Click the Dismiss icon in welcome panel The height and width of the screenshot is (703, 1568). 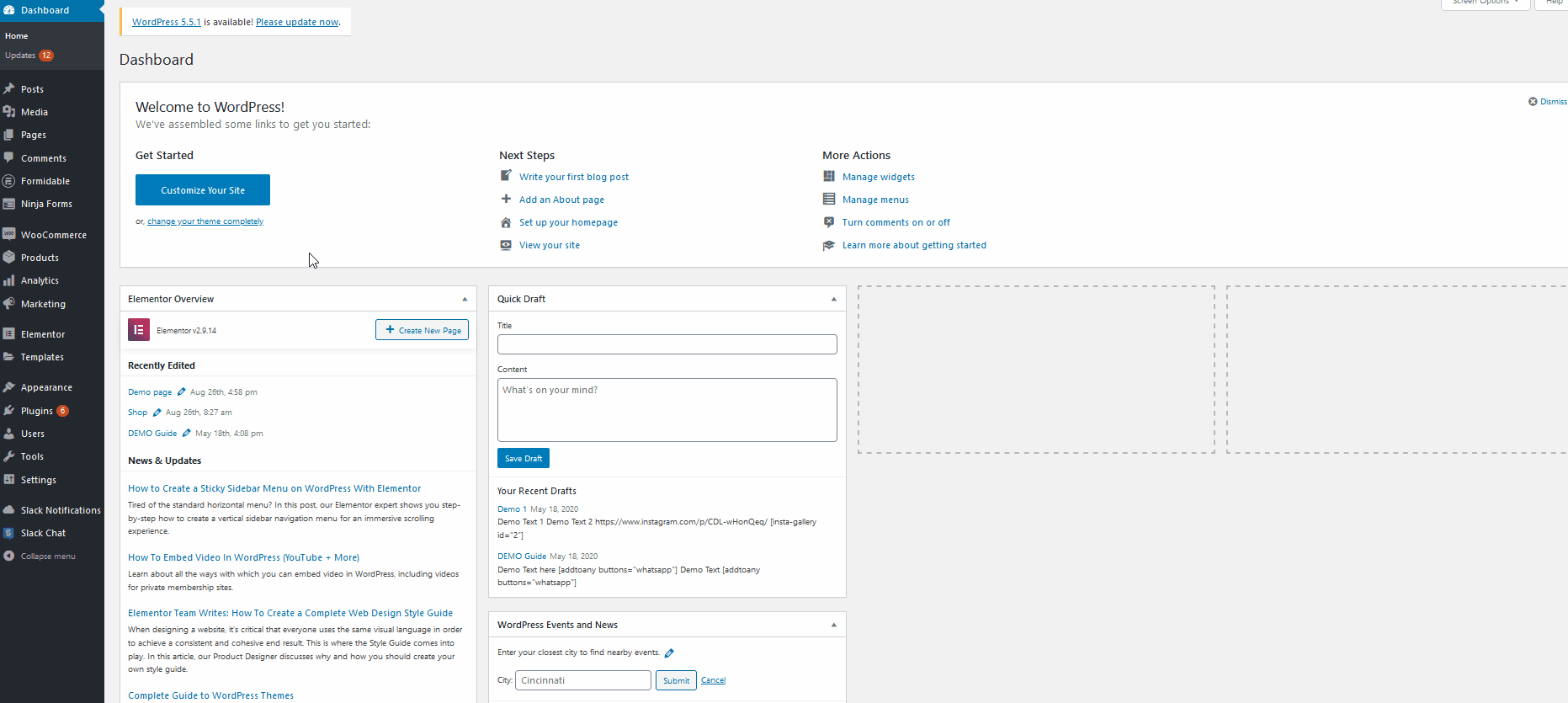(1533, 101)
